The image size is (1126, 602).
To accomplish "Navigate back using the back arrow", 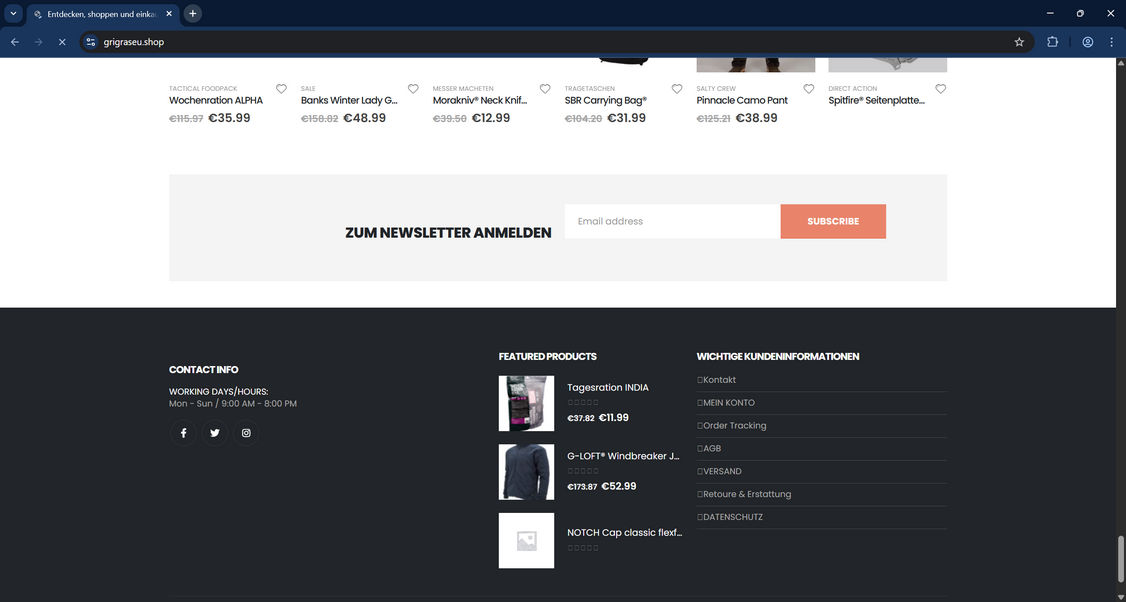I will [14, 42].
